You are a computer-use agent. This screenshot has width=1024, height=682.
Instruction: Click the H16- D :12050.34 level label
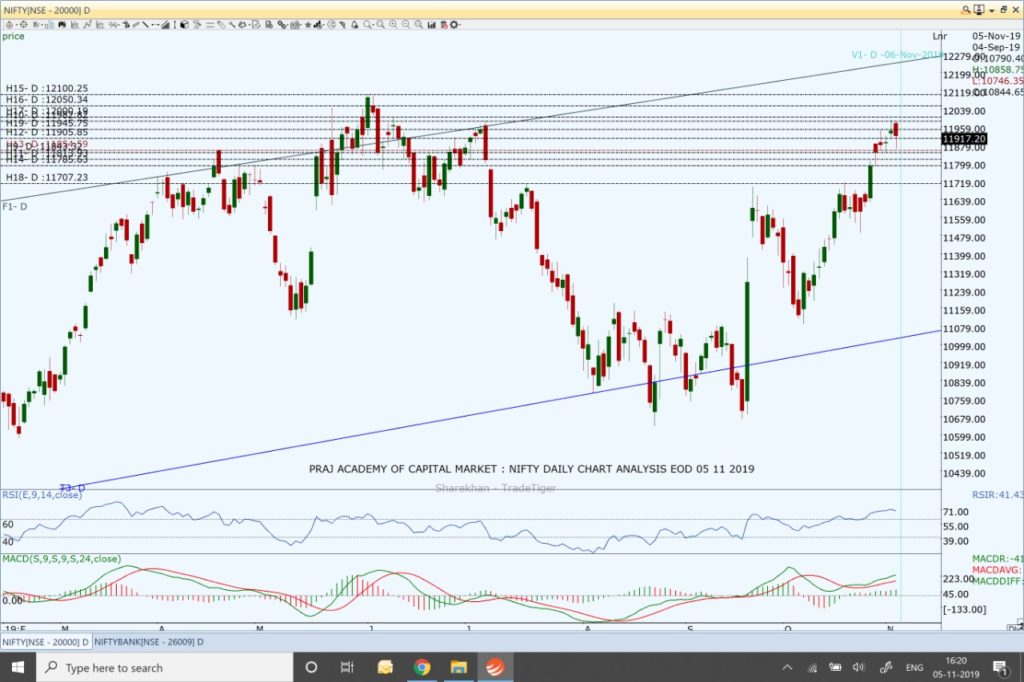point(46,99)
